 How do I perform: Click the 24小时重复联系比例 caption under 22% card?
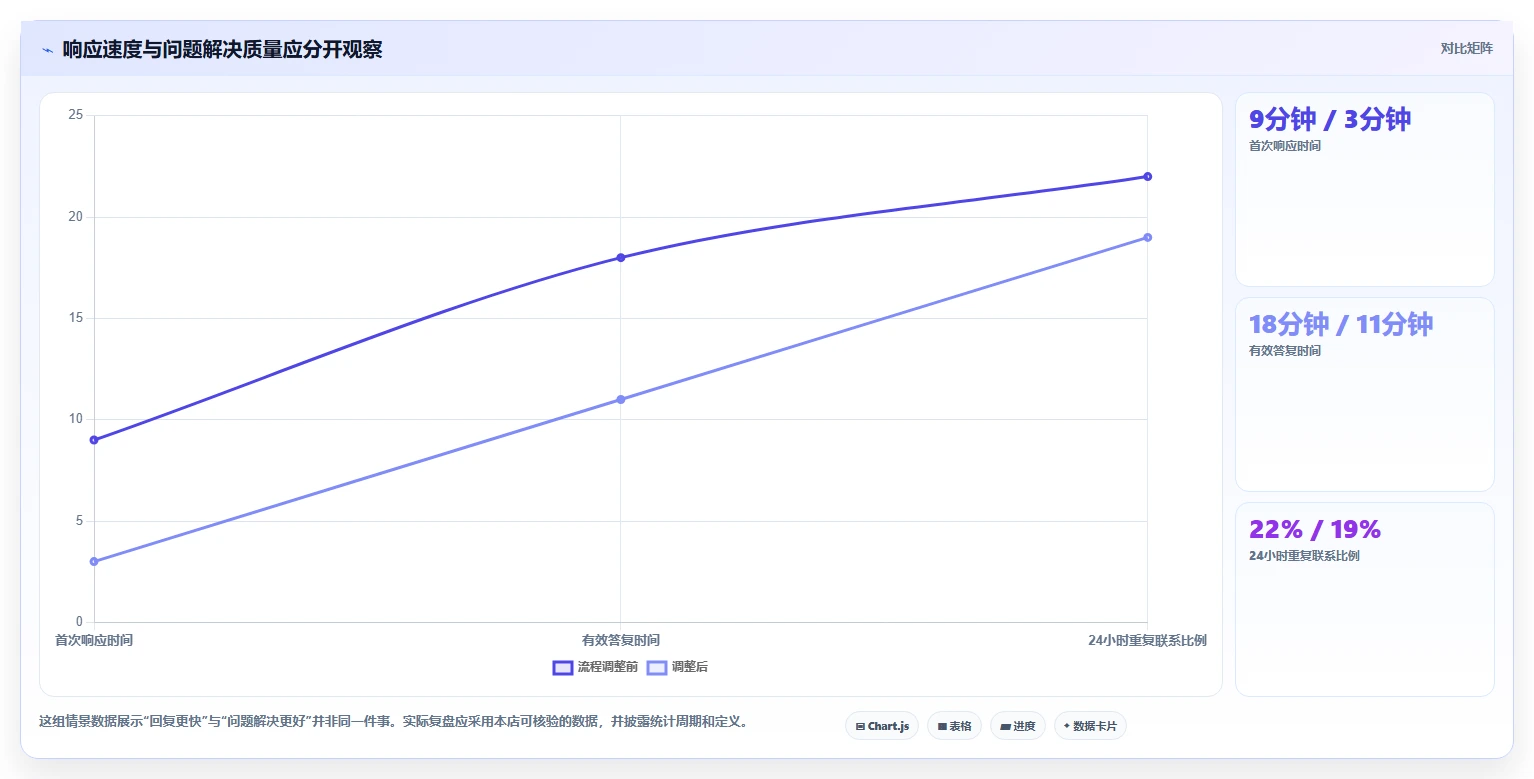click(1304, 556)
